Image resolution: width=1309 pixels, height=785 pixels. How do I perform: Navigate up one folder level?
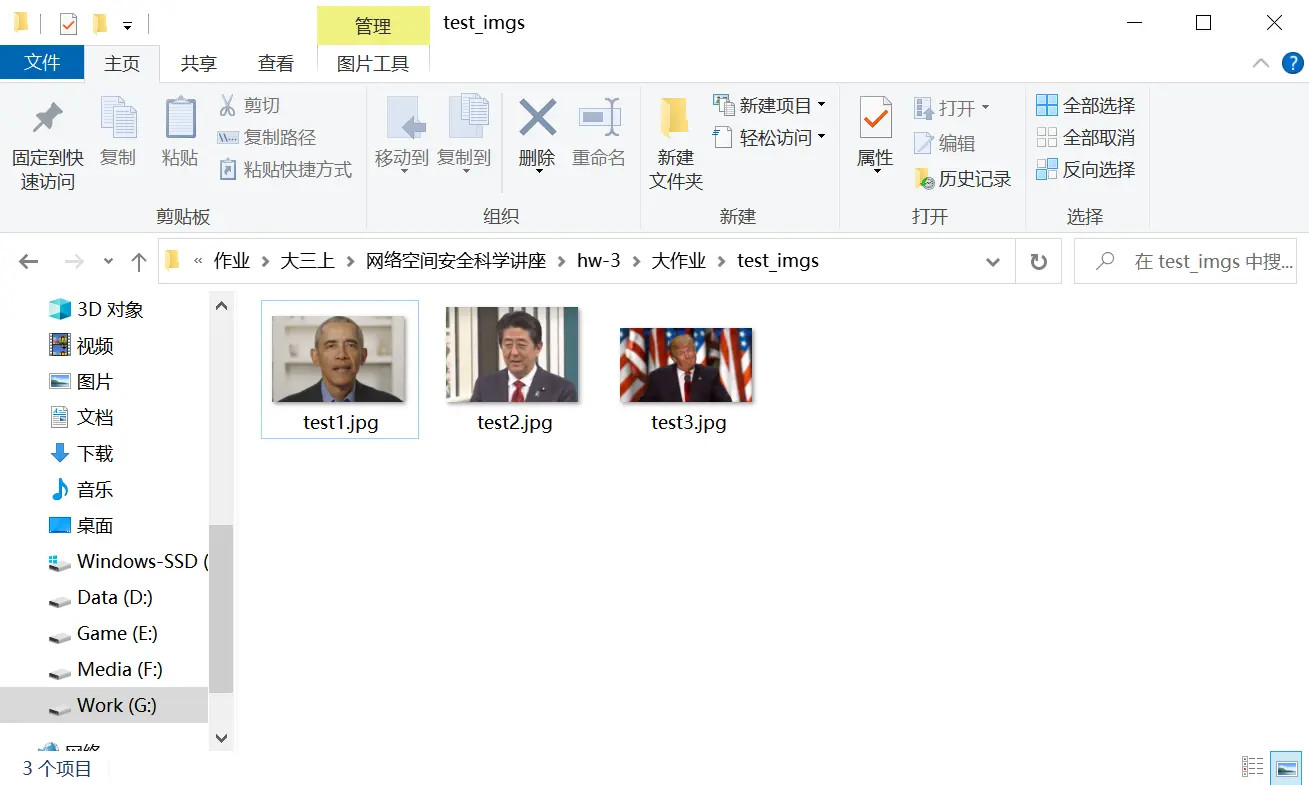pos(139,262)
